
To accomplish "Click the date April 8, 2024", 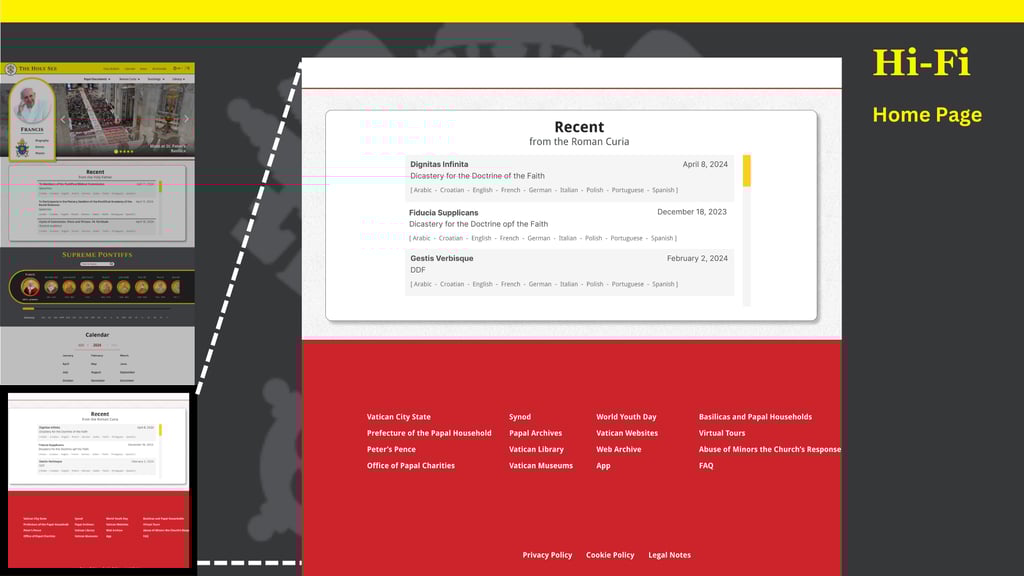I will 705,165.
